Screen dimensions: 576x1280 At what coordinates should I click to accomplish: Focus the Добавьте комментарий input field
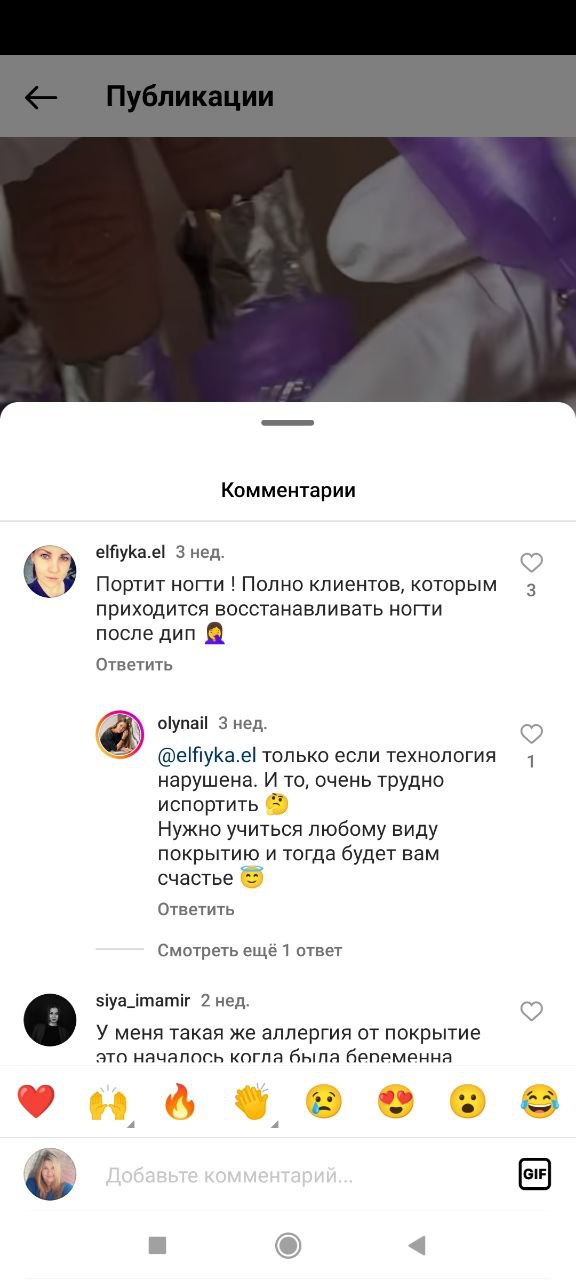[x=300, y=1176]
